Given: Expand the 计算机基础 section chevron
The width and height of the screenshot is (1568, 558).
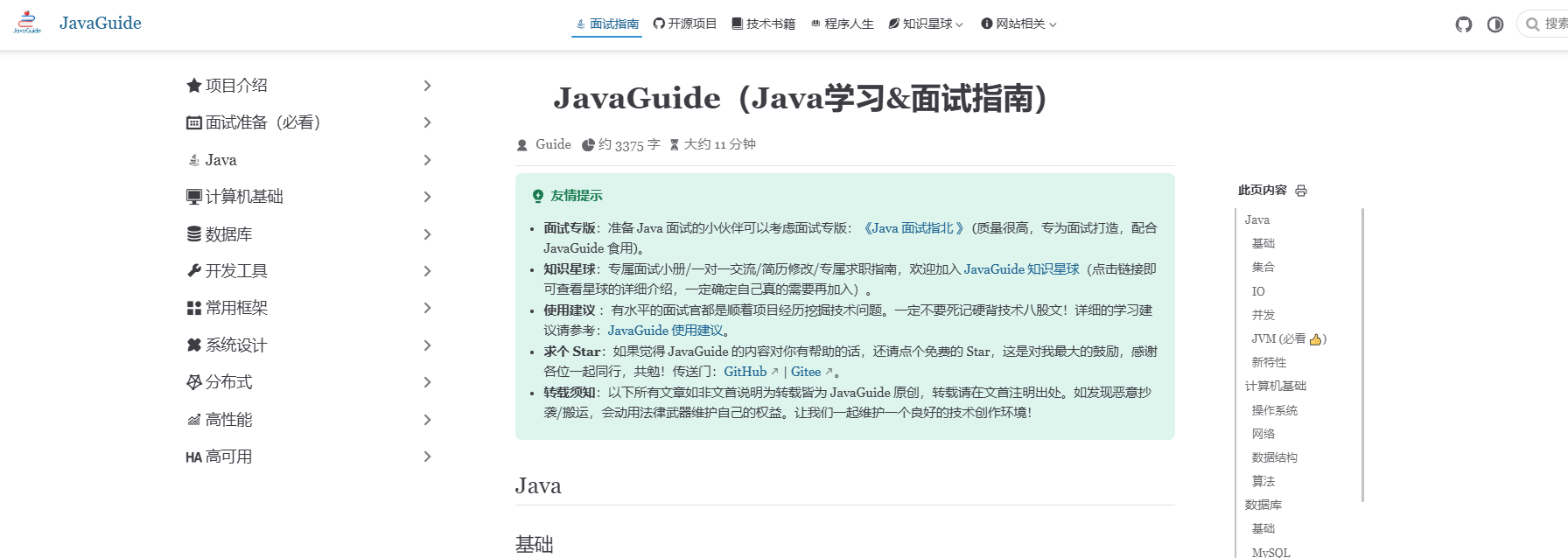Looking at the screenshot, I should pos(427,197).
